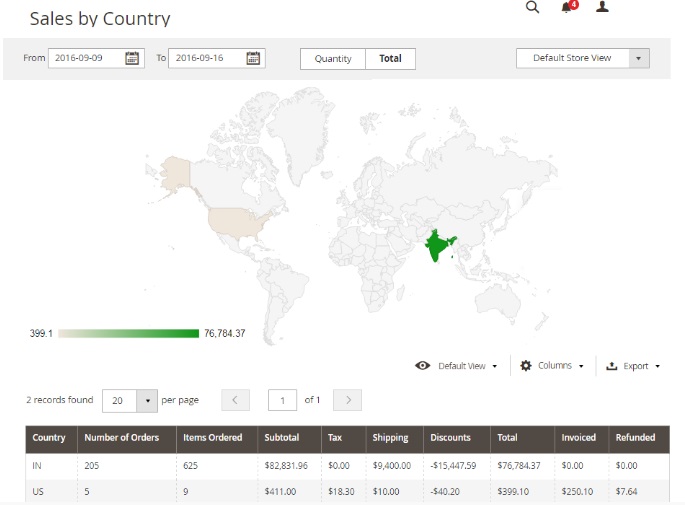Open the notifications bell icon
This screenshot has width=685, height=505.
(567, 7)
